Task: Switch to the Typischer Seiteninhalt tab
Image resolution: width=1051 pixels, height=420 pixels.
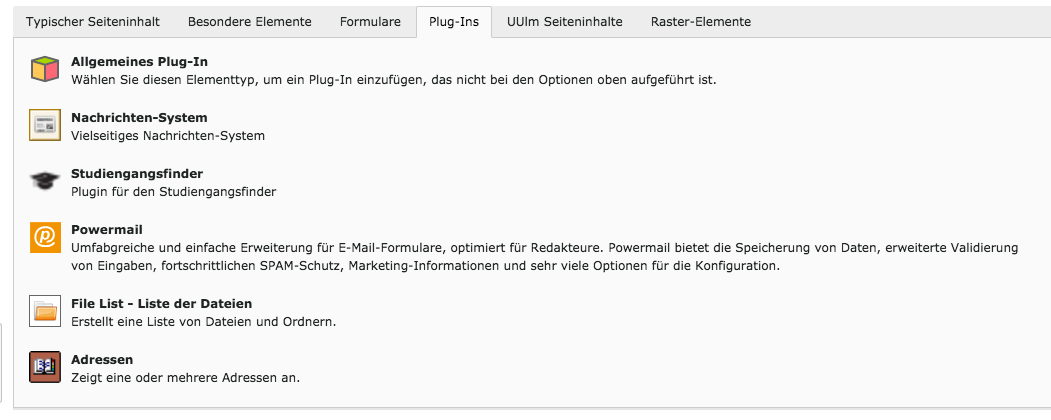Action: (93, 21)
